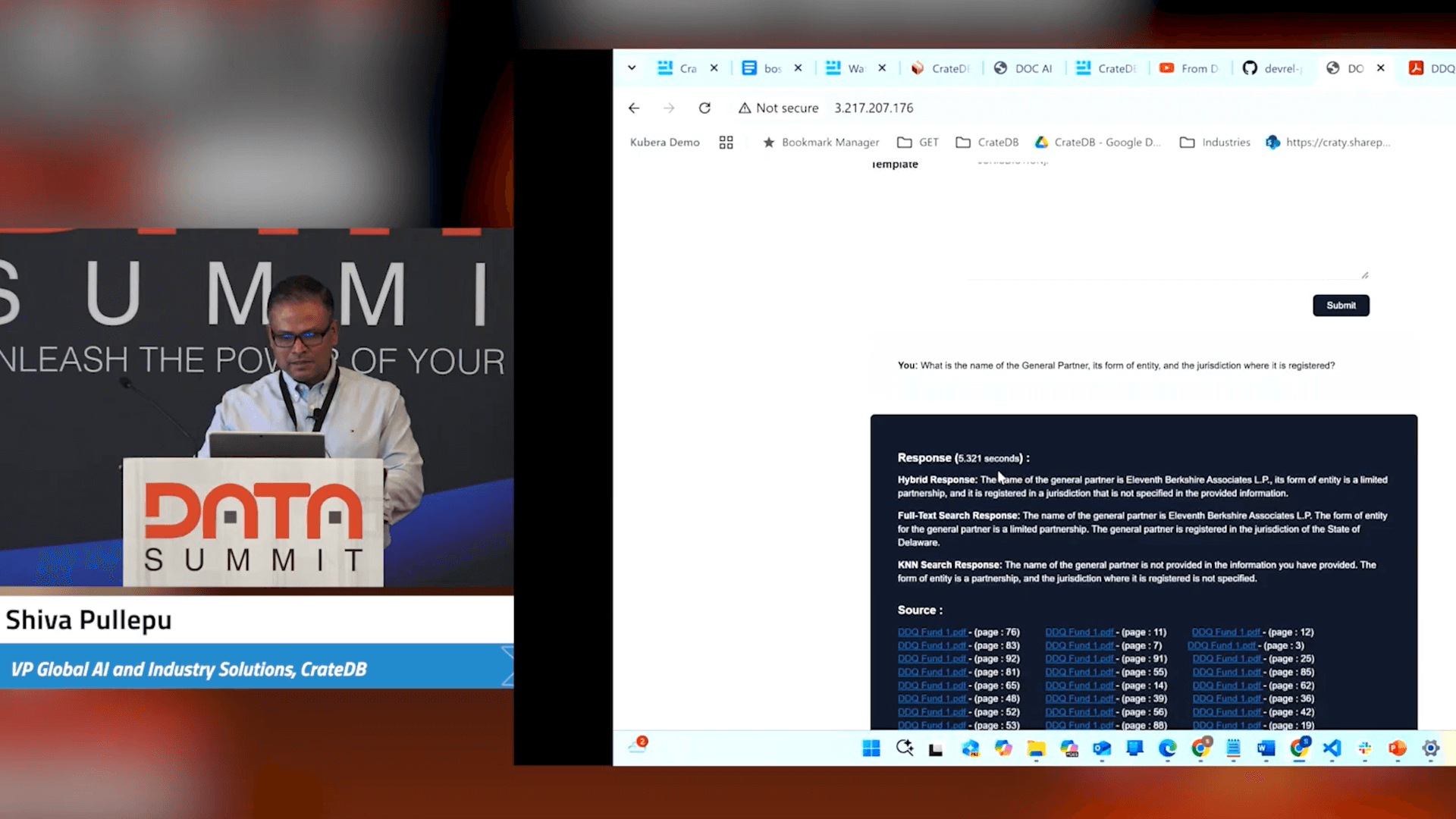Screen dimensions: 1456x819
Task: Open DDQ Fund 1.pdf source for page 83
Action: click(932, 646)
